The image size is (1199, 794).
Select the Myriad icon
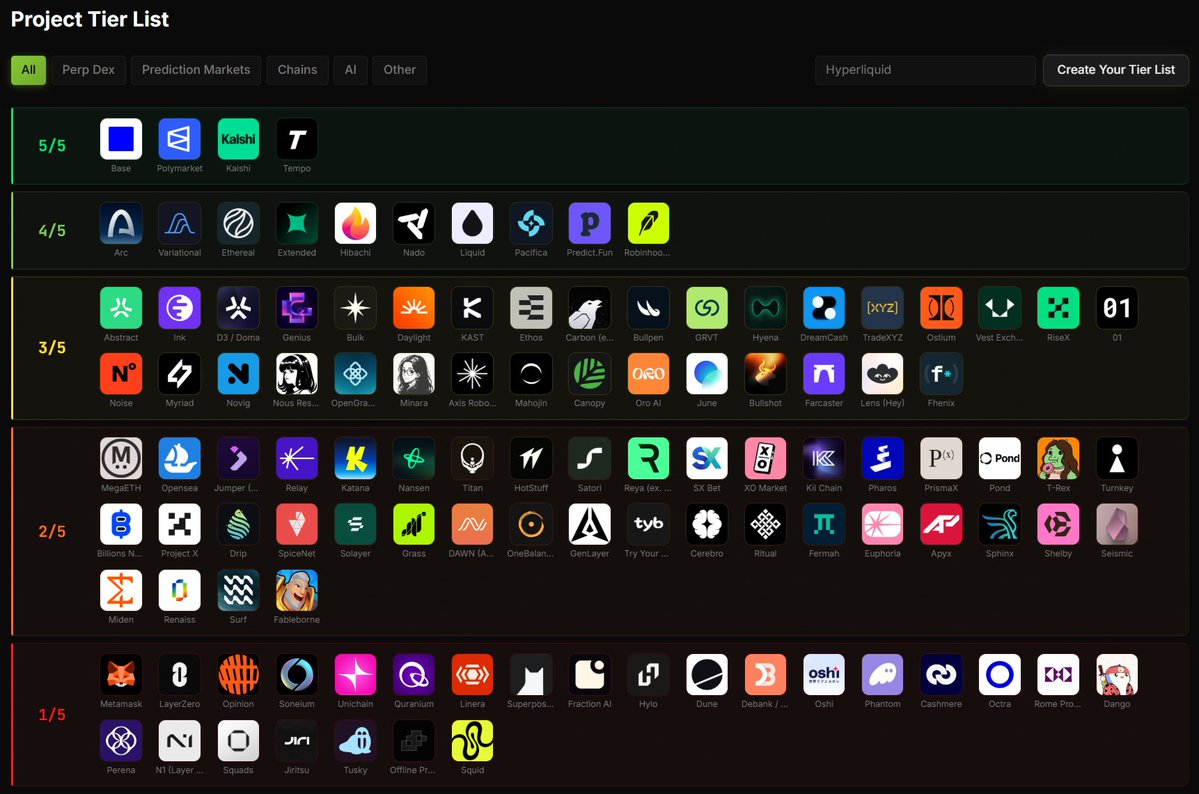(180, 374)
